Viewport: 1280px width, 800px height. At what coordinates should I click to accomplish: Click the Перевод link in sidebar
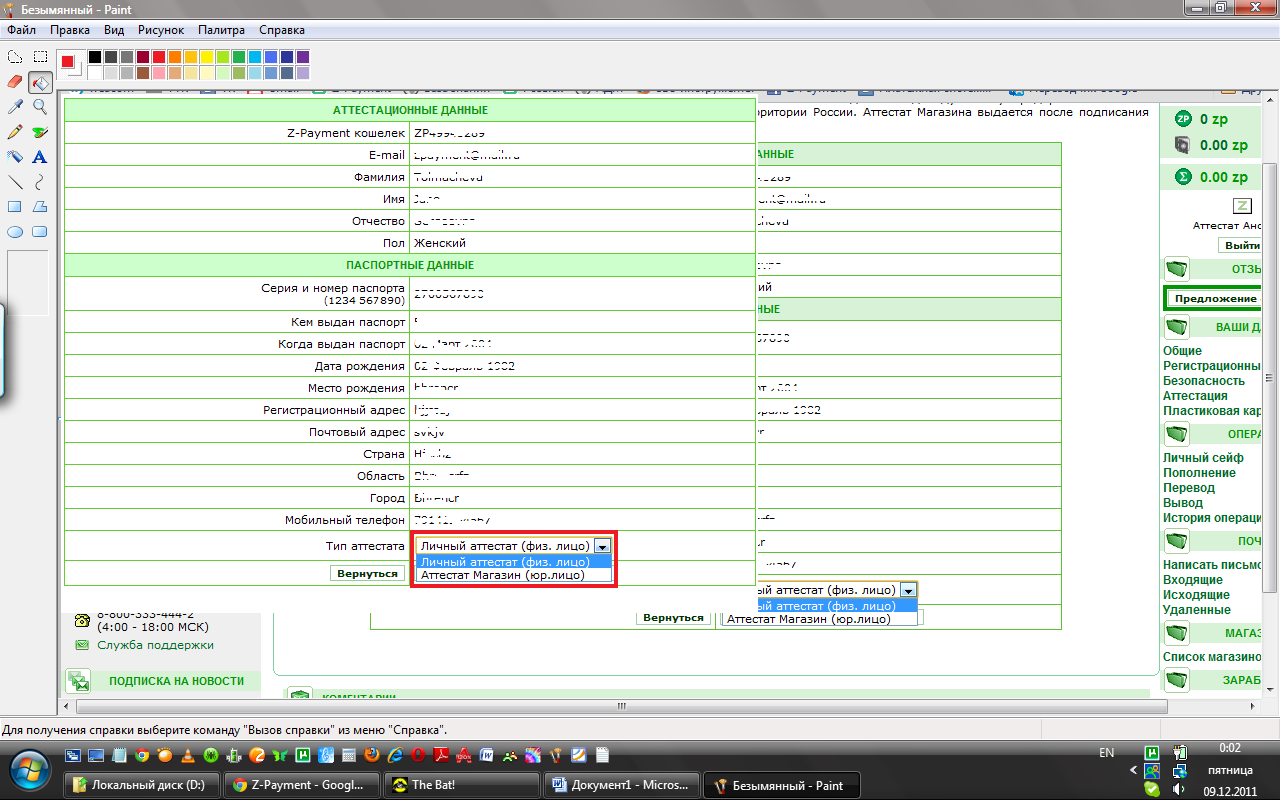click(x=1189, y=488)
